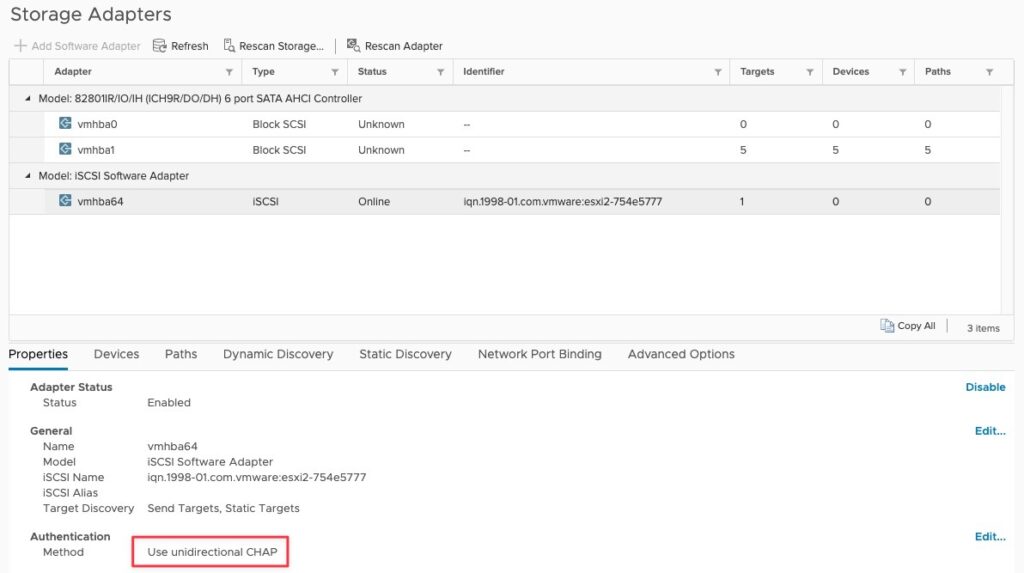Viewport: 1024px width, 573px height.
Task: Collapse the iSCSI Software Adapter group
Action: (27, 176)
